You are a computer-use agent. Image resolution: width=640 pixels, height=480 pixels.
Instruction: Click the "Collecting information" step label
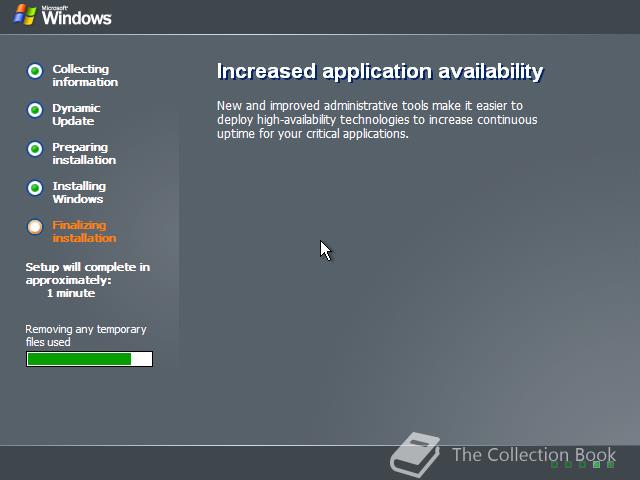tap(85, 76)
